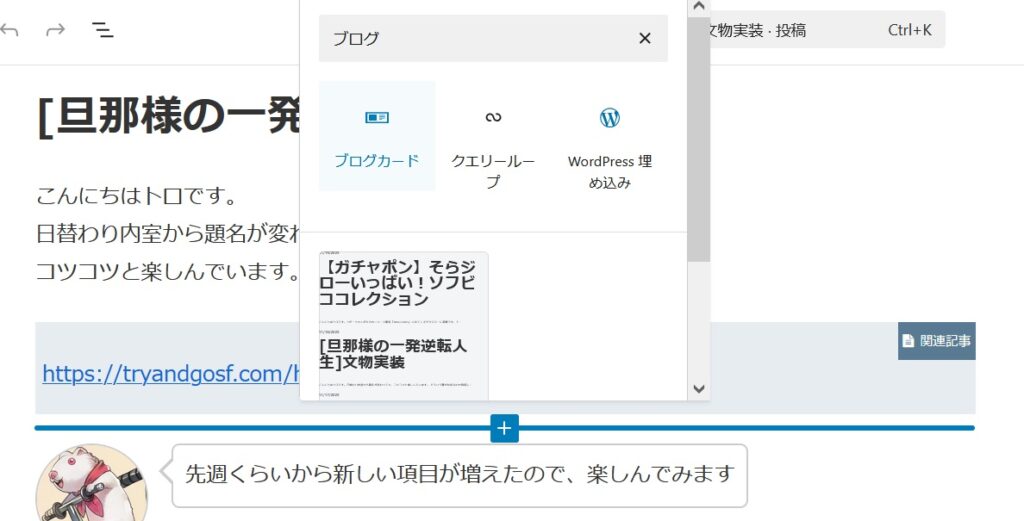This screenshot has width=1024, height=521.
Task: Click the inserter scrollbar down arrow
Action: coord(699,388)
